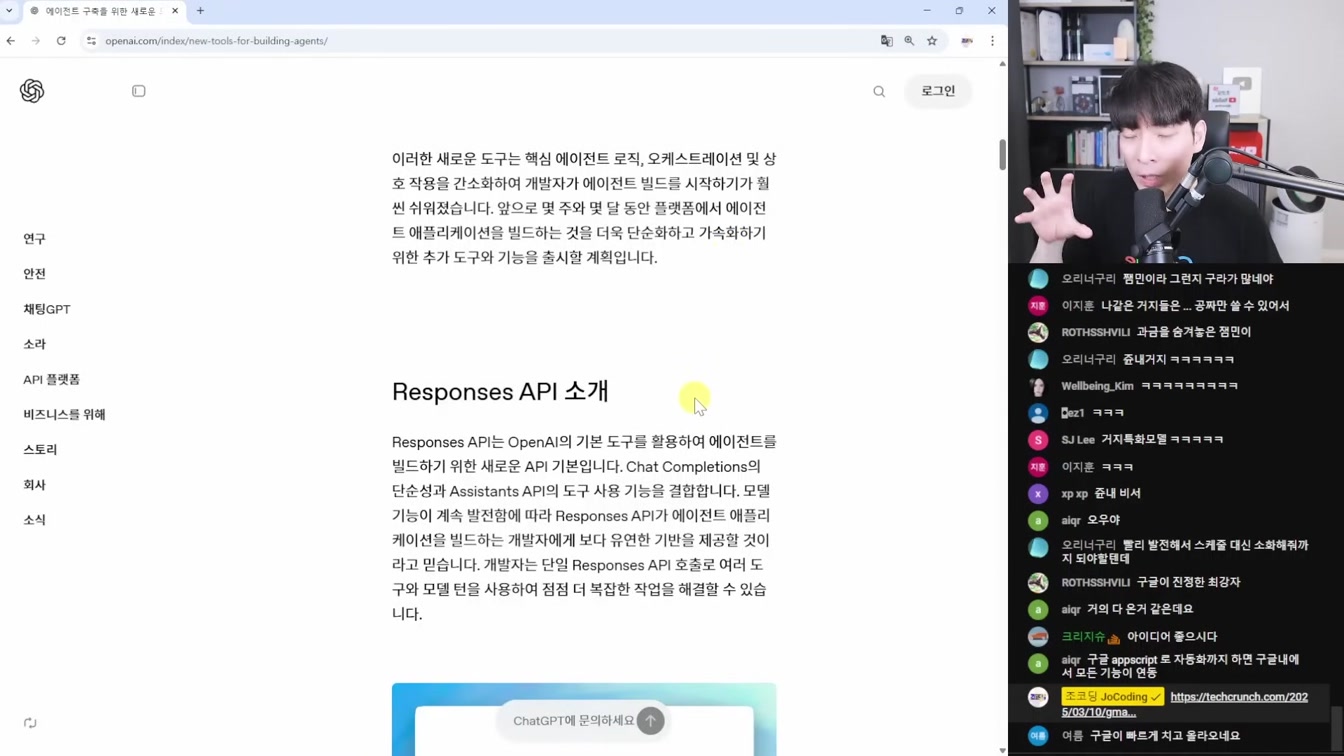Open the 소식 sidebar menu item
1344x756 pixels.
click(x=35, y=520)
